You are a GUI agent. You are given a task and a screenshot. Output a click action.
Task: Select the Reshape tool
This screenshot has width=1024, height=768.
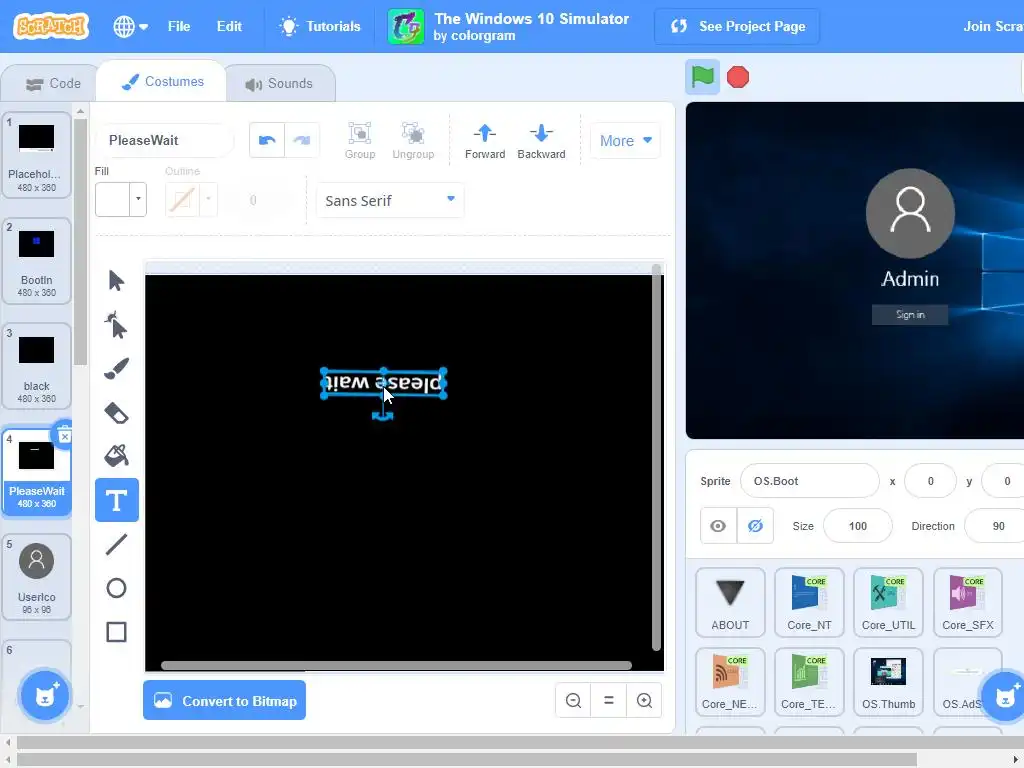[x=116, y=325]
